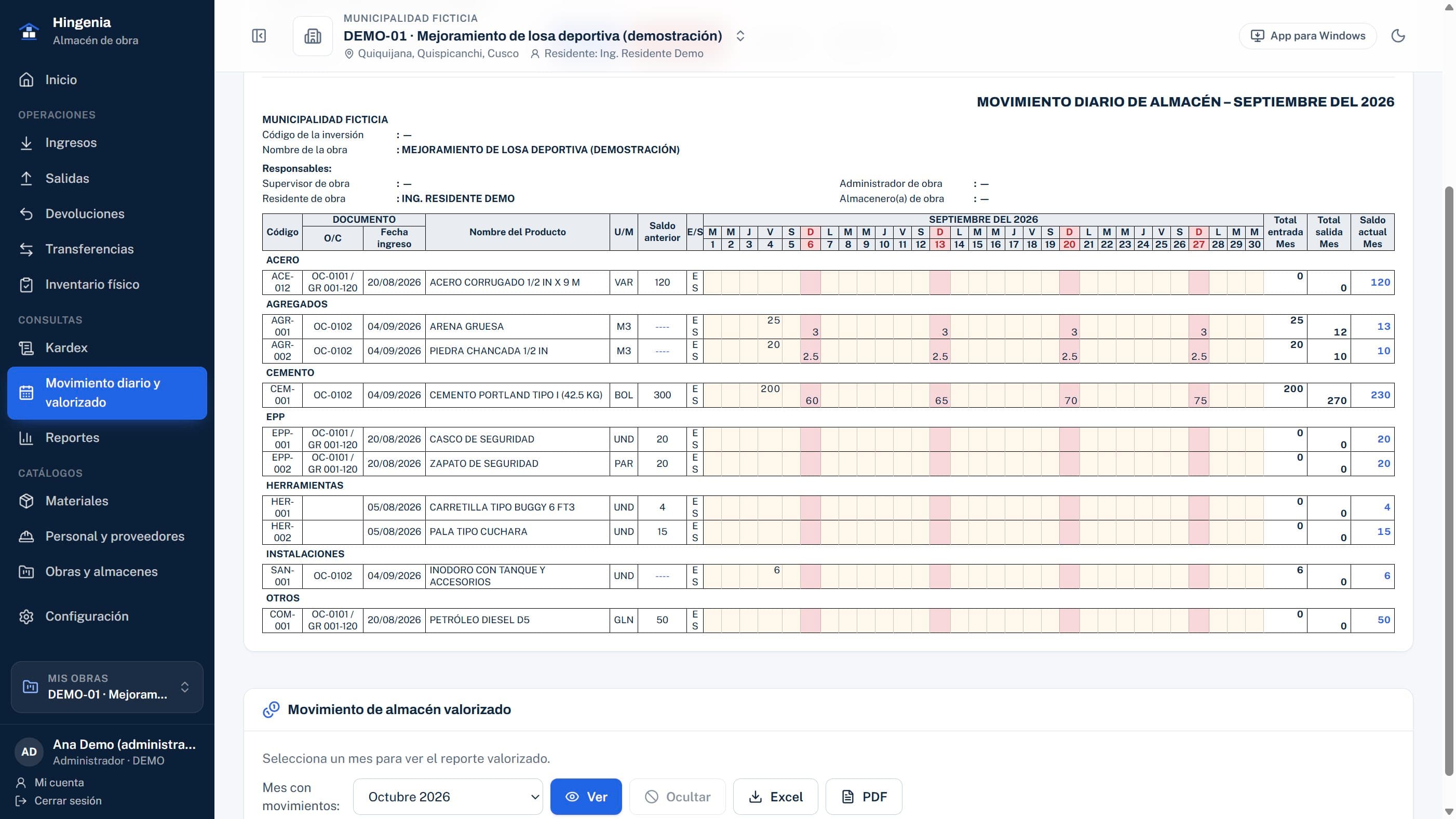1456x819 pixels.
Task: Collapse the sidebar with the panel icon
Action: [259, 36]
